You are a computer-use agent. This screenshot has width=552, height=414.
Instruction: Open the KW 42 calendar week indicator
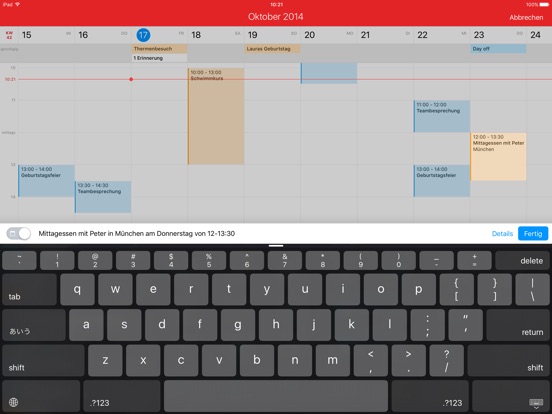click(9, 35)
